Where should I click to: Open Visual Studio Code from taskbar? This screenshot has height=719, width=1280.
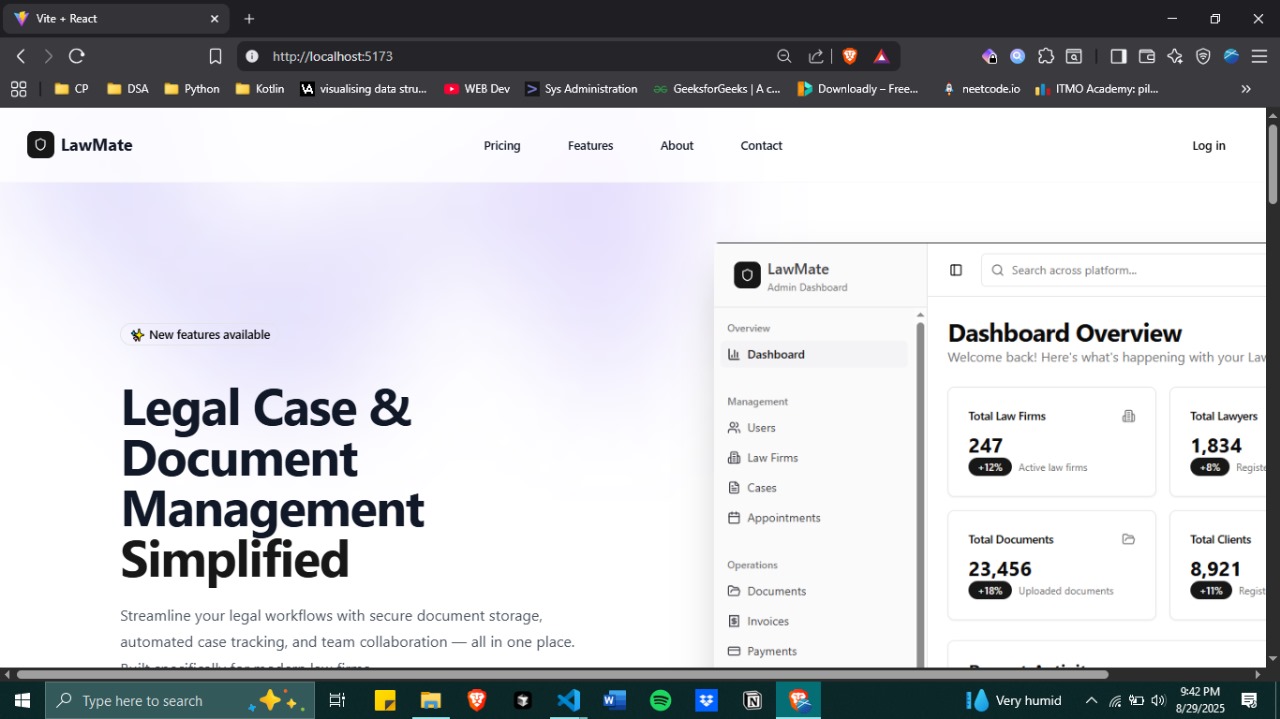[568, 700]
